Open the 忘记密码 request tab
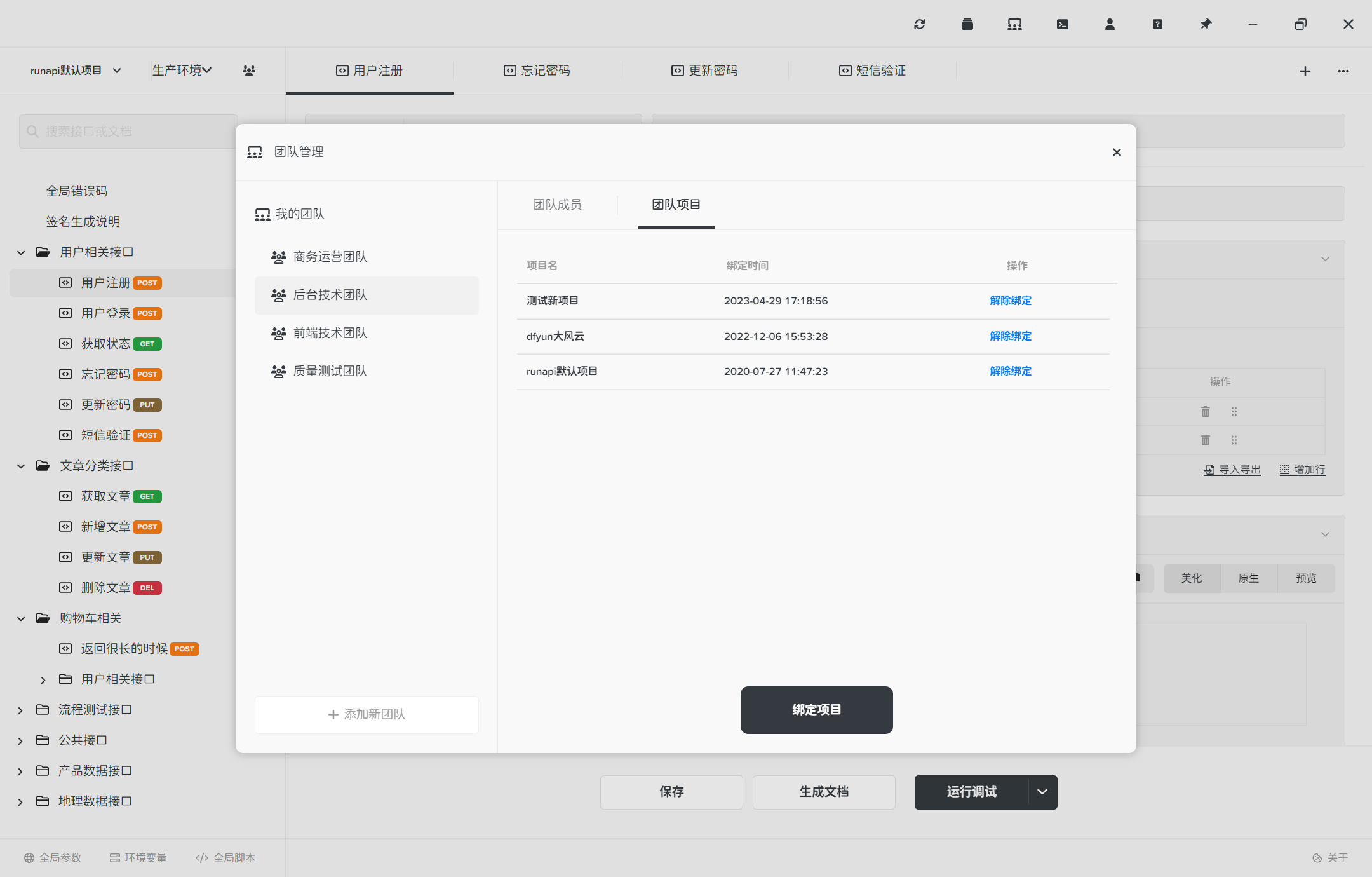This screenshot has height=877, width=1372. click(537, 71)
